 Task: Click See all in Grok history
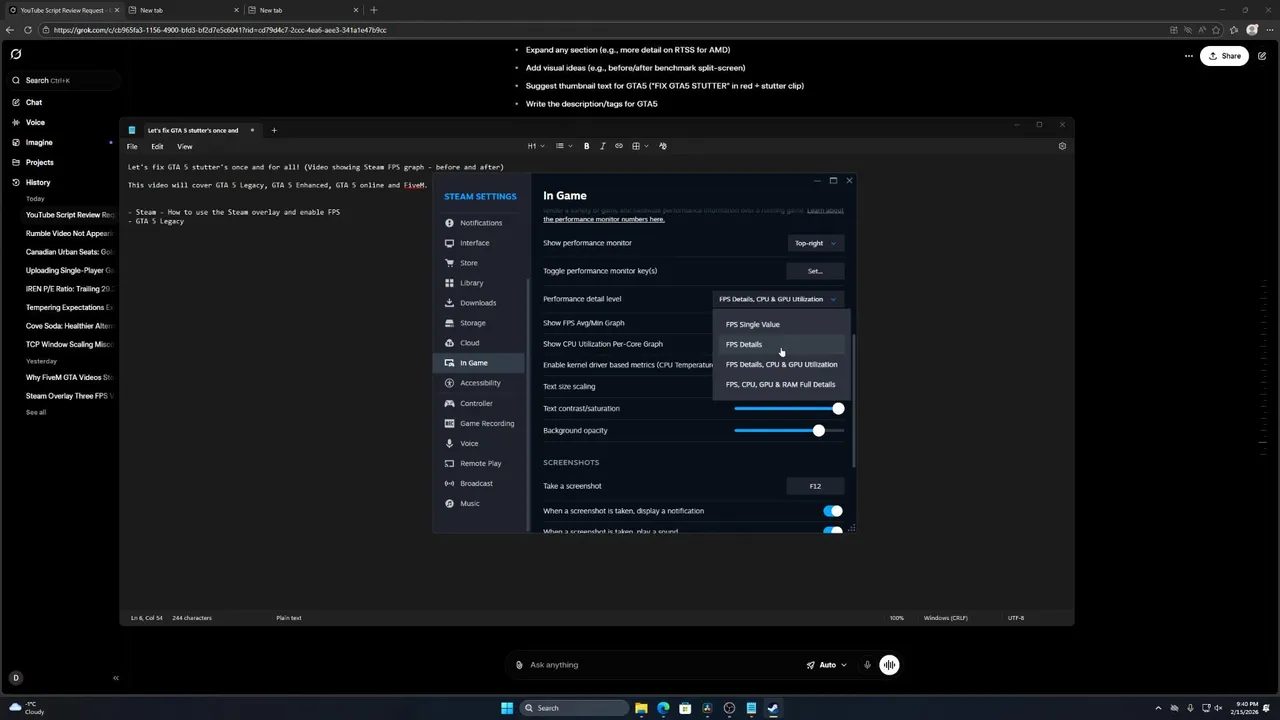[x=36, y=412]
